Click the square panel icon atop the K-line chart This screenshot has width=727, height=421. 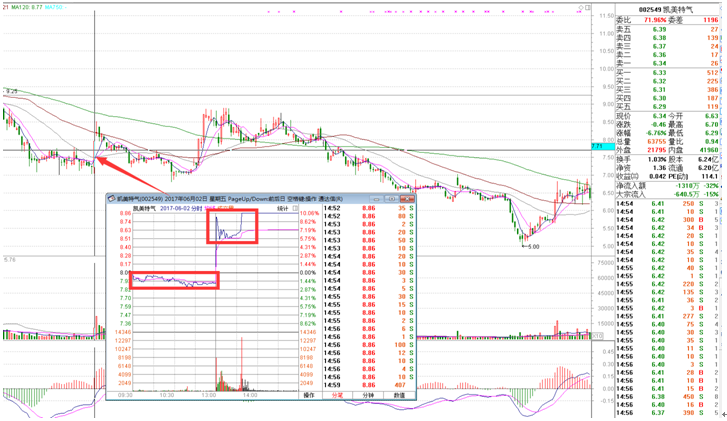coord(588,7)
